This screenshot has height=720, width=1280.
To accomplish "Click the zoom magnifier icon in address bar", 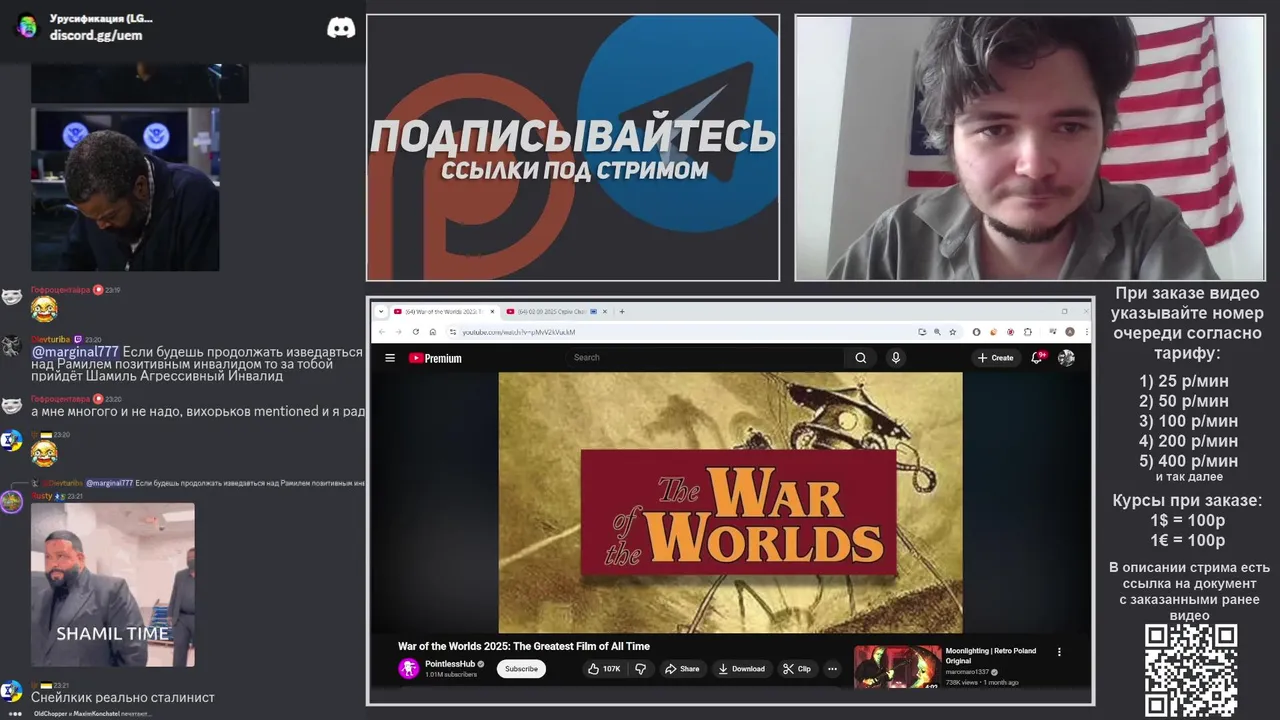I will click(937, 332).
